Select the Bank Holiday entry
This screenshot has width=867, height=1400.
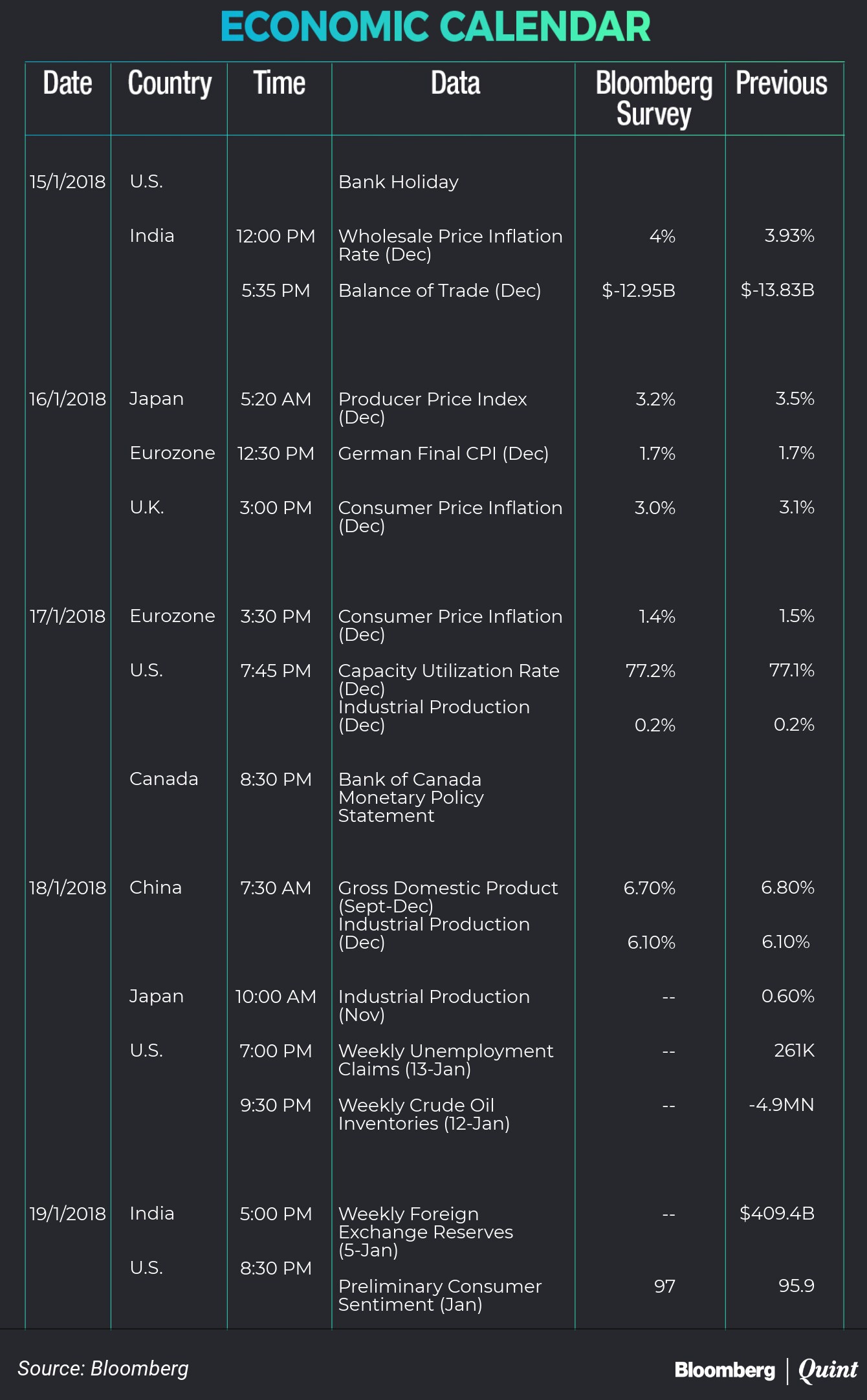(x=399, y=182)
